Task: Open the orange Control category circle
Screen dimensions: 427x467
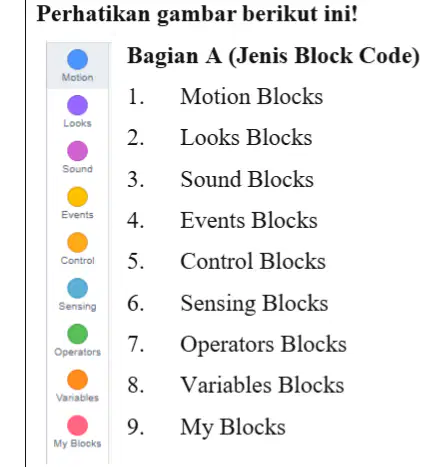Action: (77, 242)
